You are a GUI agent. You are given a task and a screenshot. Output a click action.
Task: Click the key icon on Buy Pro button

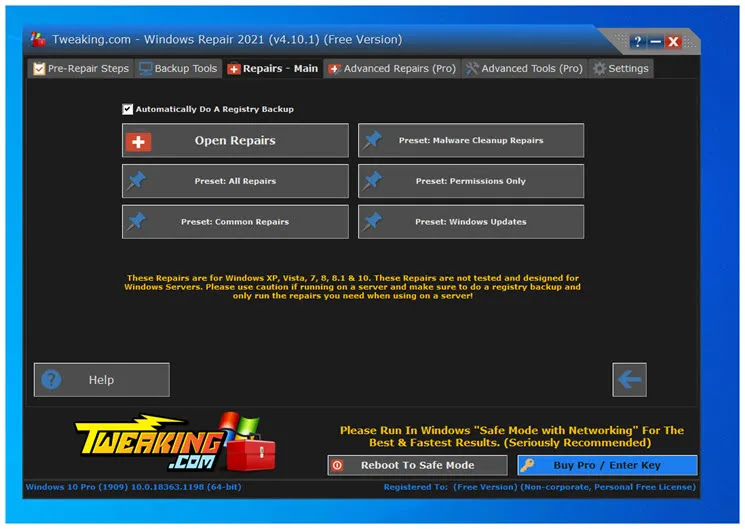click(x=527, y=465)
